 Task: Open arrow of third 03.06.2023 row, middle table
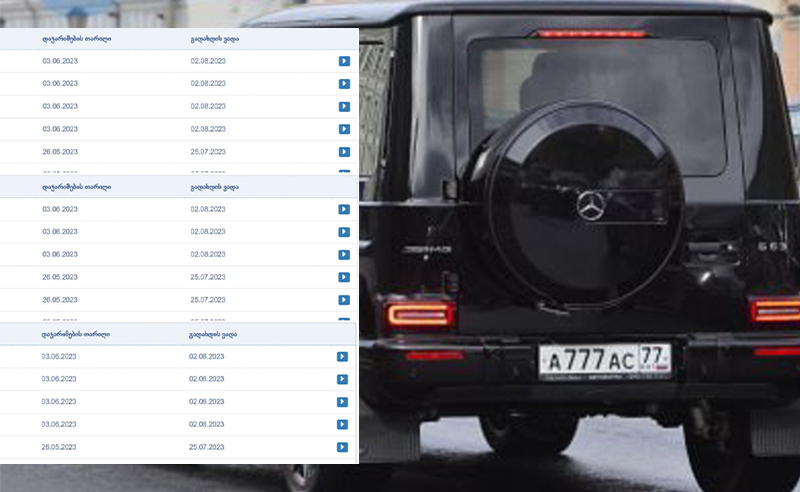(x=344, y=255)
